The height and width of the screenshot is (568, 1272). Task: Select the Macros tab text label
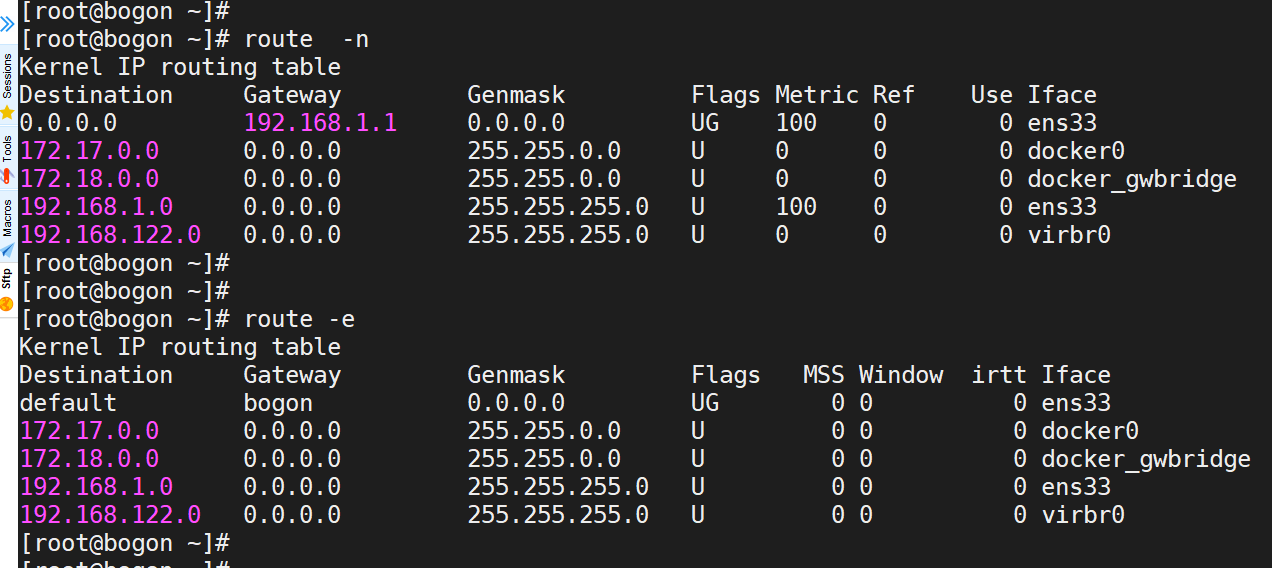[x=7, y=217]
